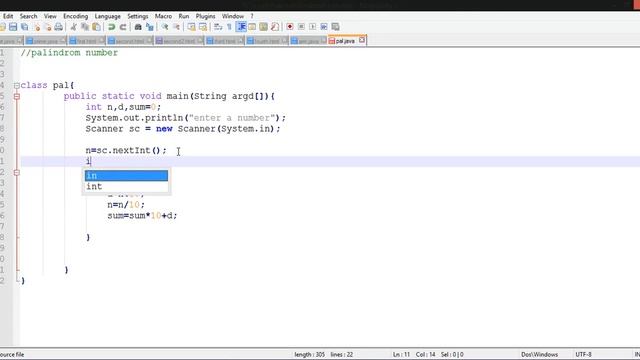This screenshot has height=360, width=640.
Task: Click the UTF-8 encoding status
Action: (583, 354)
